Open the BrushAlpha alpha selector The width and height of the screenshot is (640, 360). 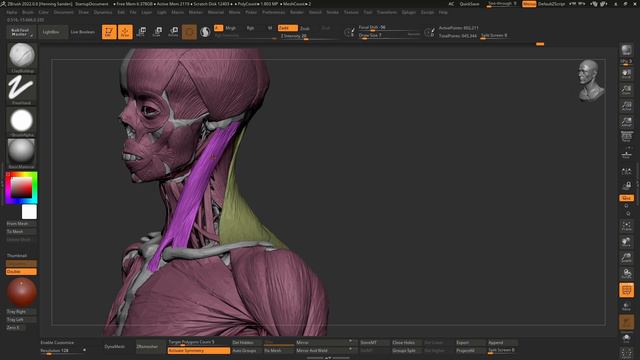pyautogui.click(x=22, y=121)
